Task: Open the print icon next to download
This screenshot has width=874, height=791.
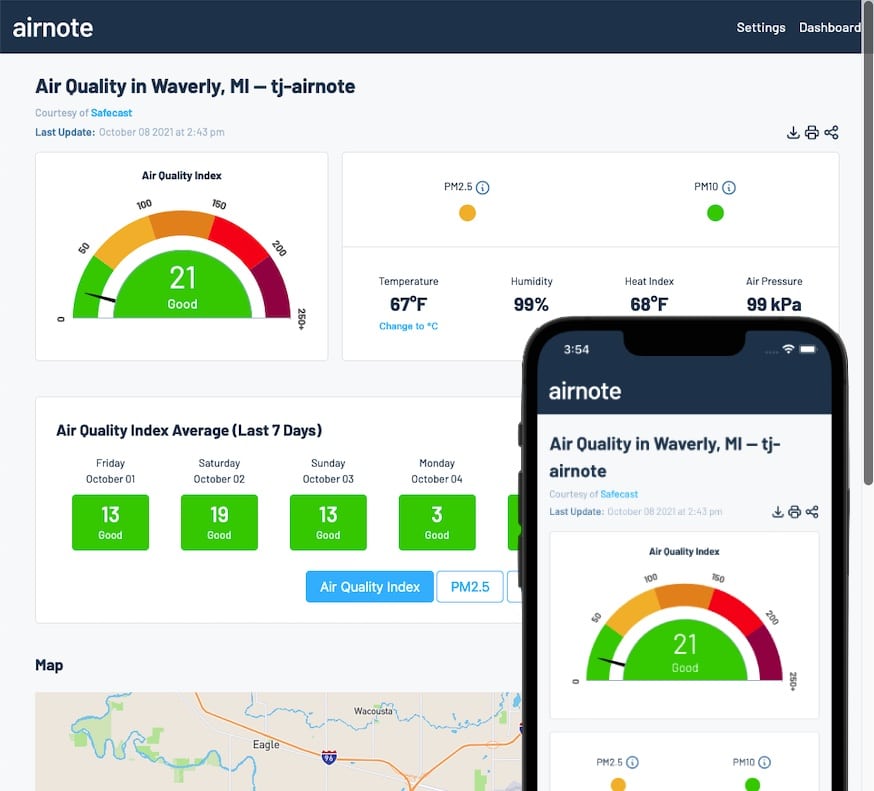Action: 812,132
